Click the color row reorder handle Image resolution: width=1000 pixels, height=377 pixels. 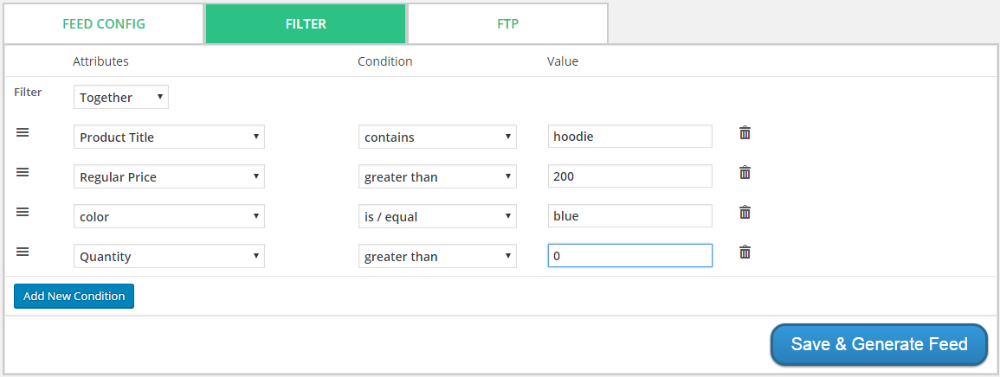(22, 212)
